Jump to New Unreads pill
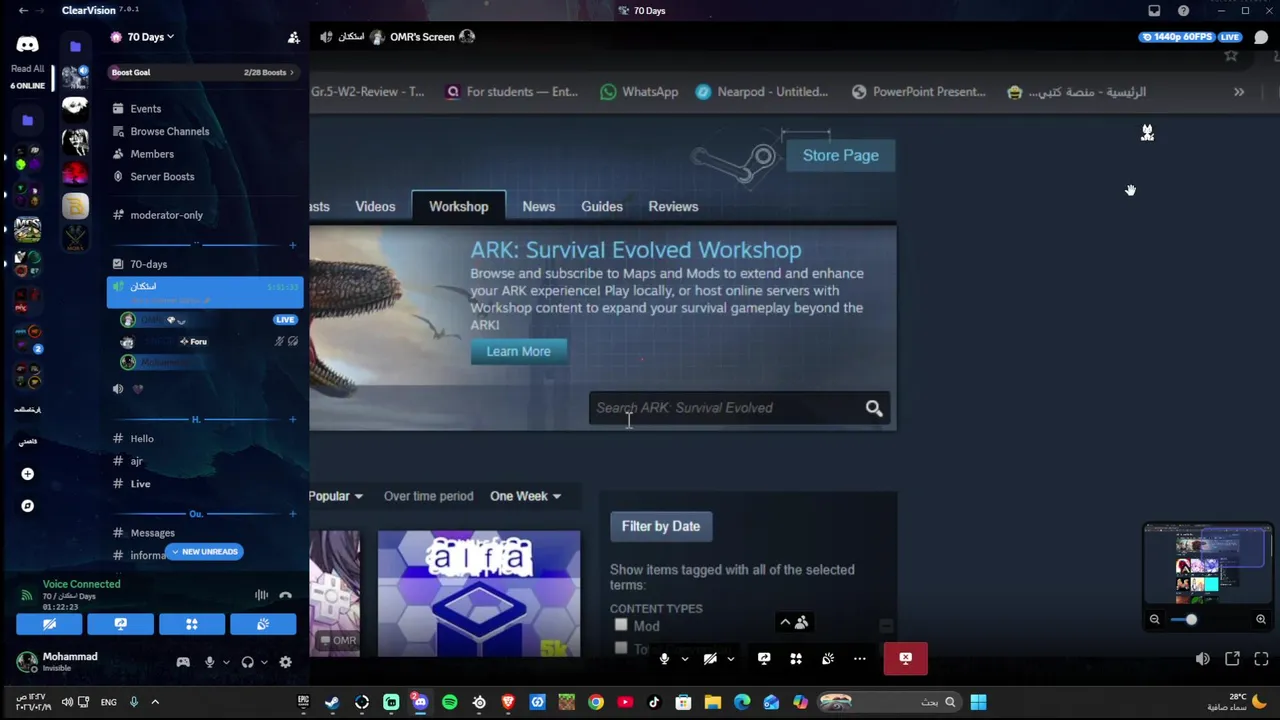This screenshot has width=1280, height=720. (x=204, y=552)
